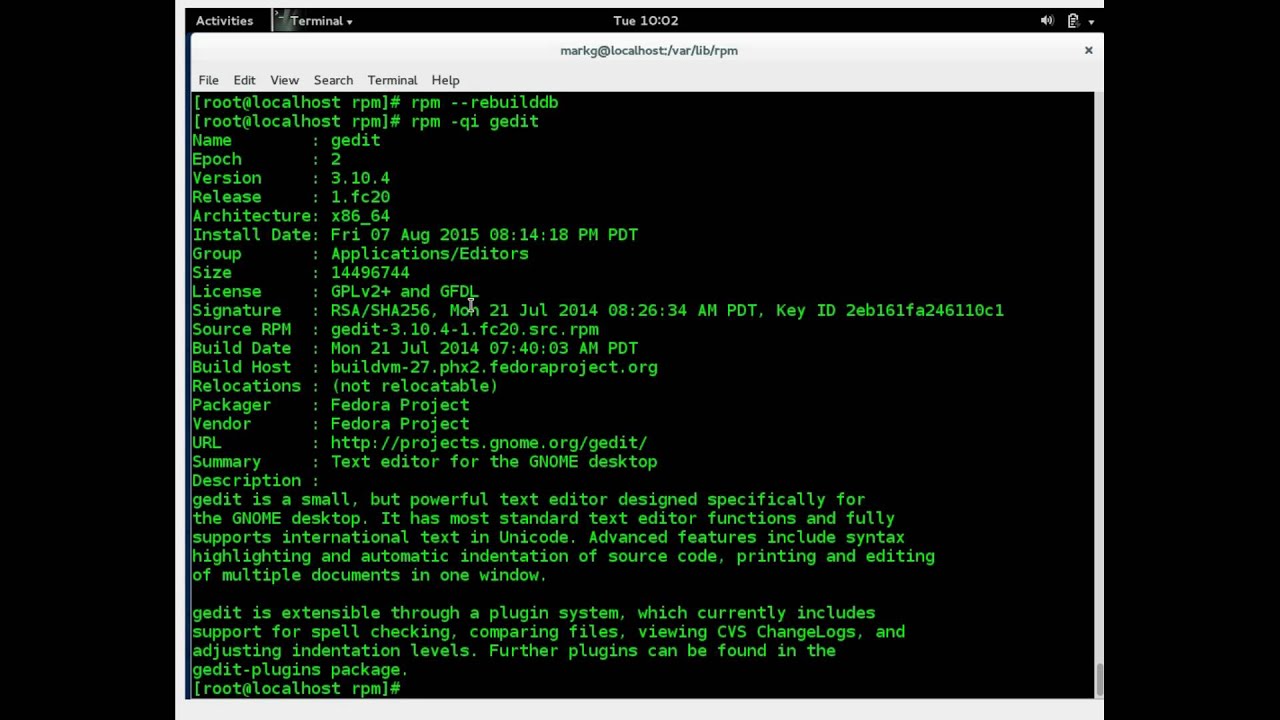The height and width of the screenshot is (720, 1280).
Task: Click the build host buildvm-27.phx2.fedoraproject.org
Action: [x=494, y=368]
